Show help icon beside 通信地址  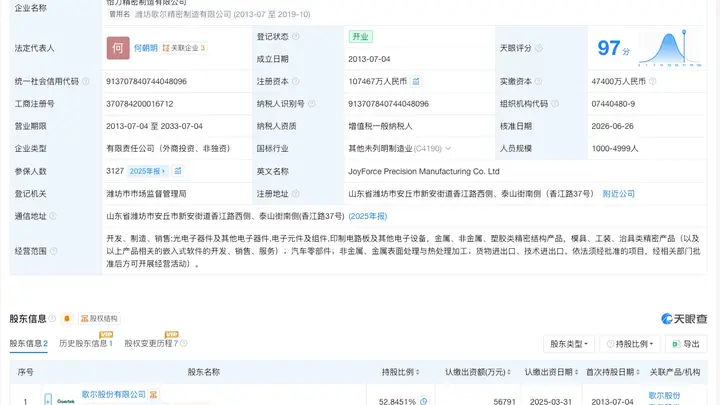[x=53, y=216]
